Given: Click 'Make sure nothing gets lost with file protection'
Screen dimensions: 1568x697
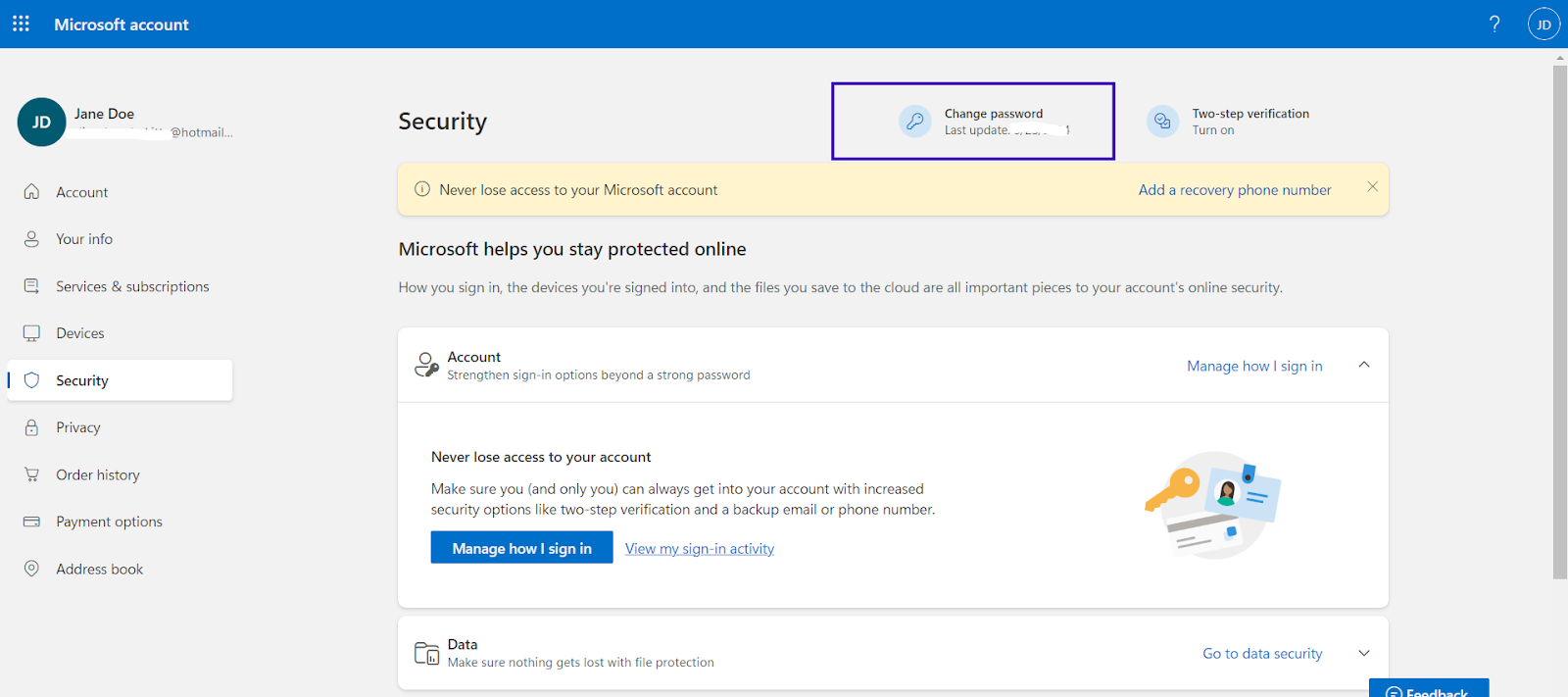Looking at the screenshot, I should pos(581,663).
